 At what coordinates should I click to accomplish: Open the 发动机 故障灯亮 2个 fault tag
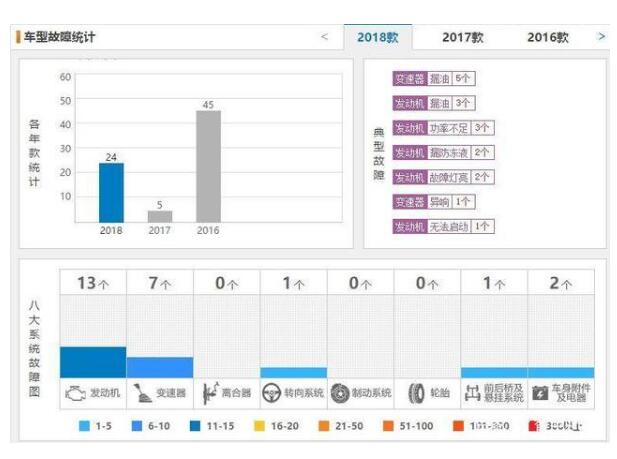coord(443,177)
